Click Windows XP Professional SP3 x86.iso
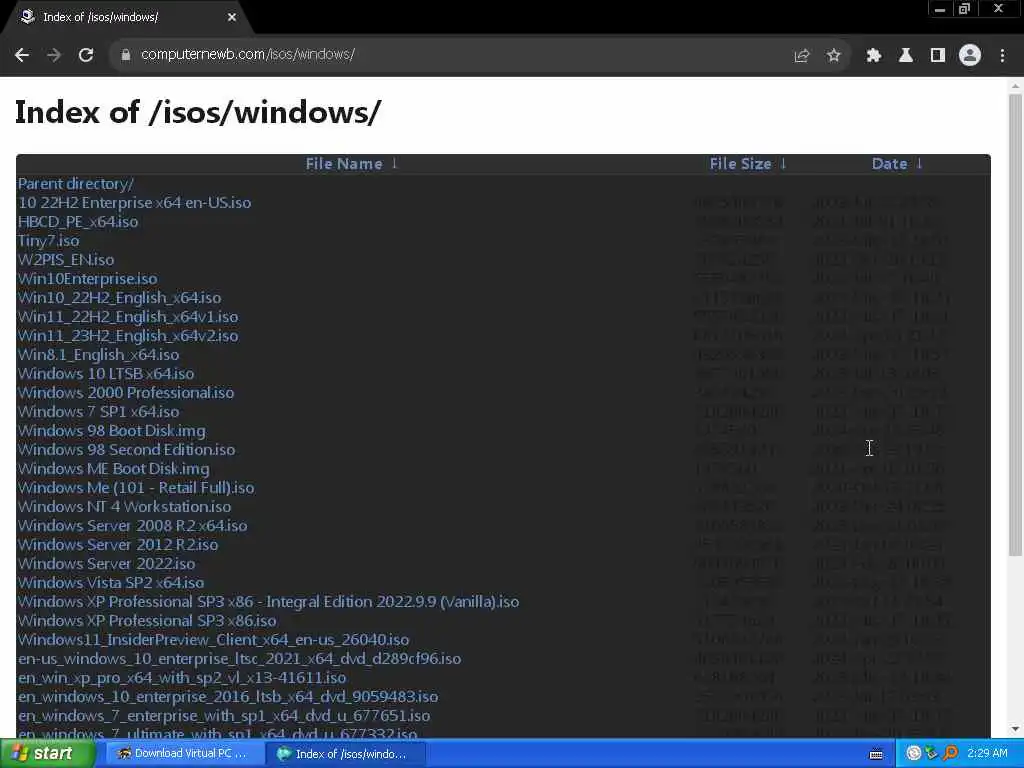This screenshot has height=768, width=1024. coord(147,620)
